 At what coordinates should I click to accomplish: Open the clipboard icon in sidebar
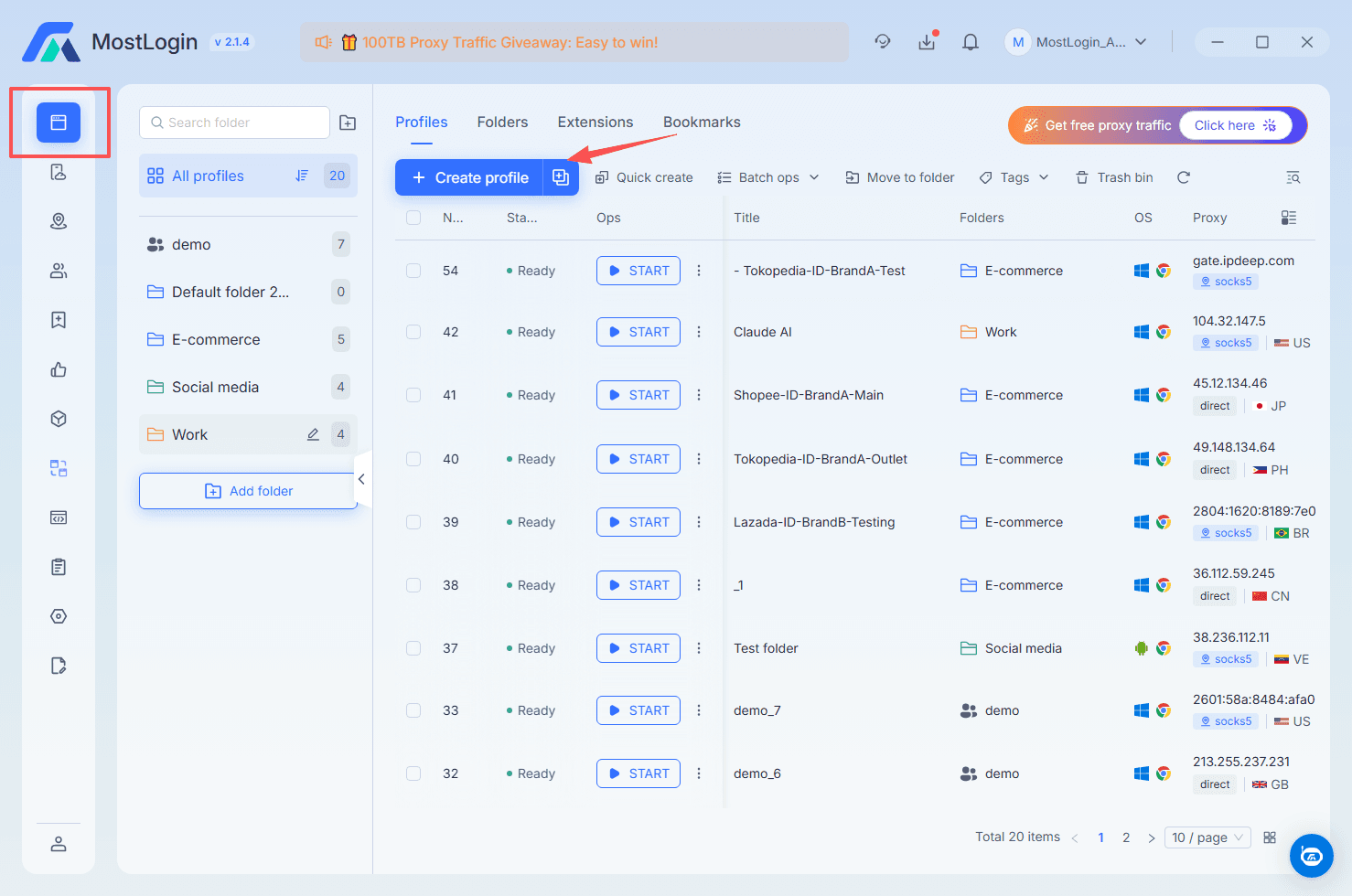59,567
